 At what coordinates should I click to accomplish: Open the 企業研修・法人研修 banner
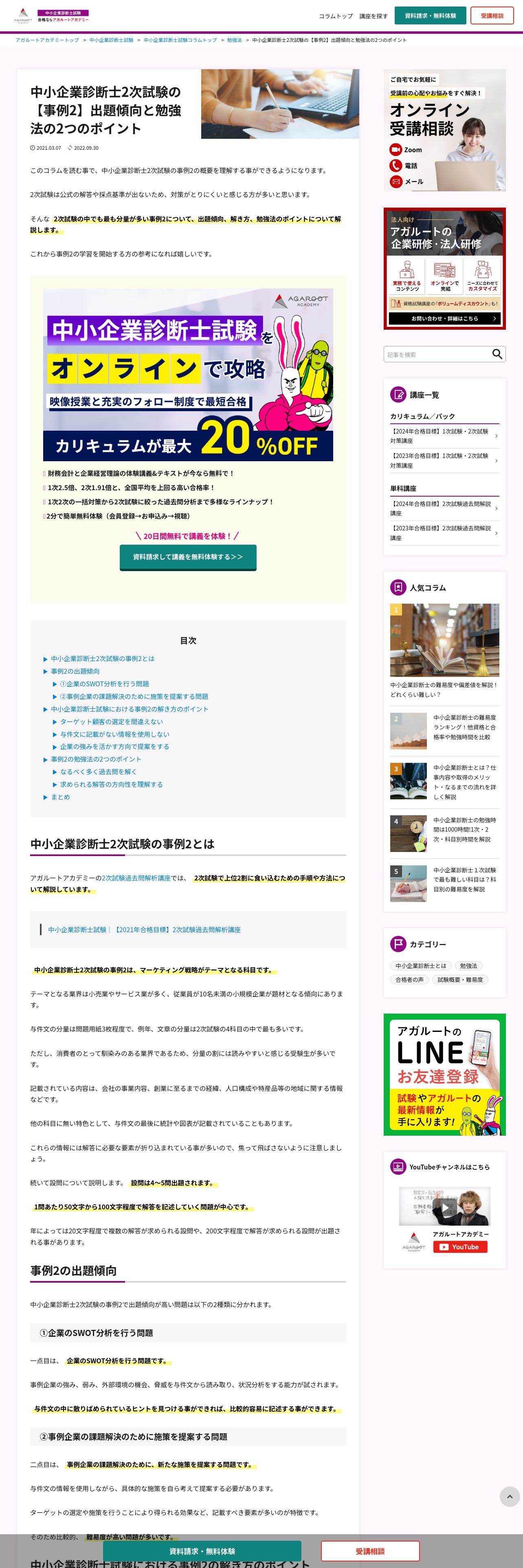point(444,268)
